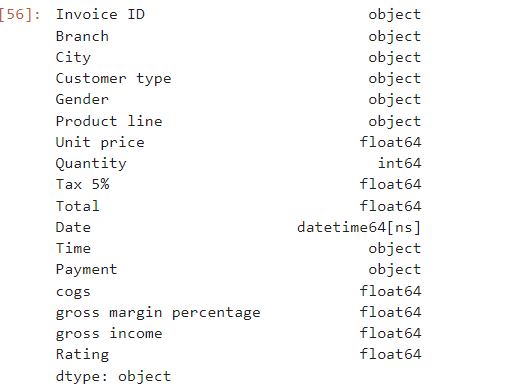Click the Time column name
Viewport: 517px width, 391px height.
tap(73, 248)
